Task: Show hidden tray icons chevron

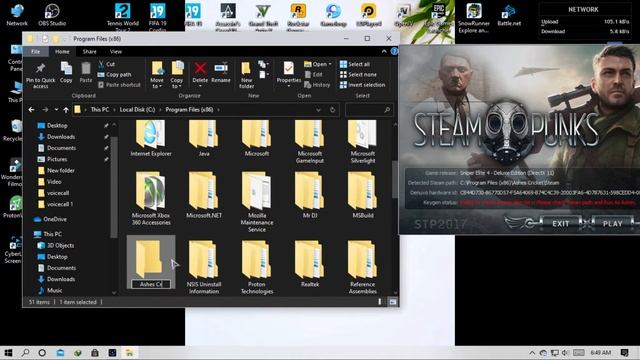Action: pos(532,353)
